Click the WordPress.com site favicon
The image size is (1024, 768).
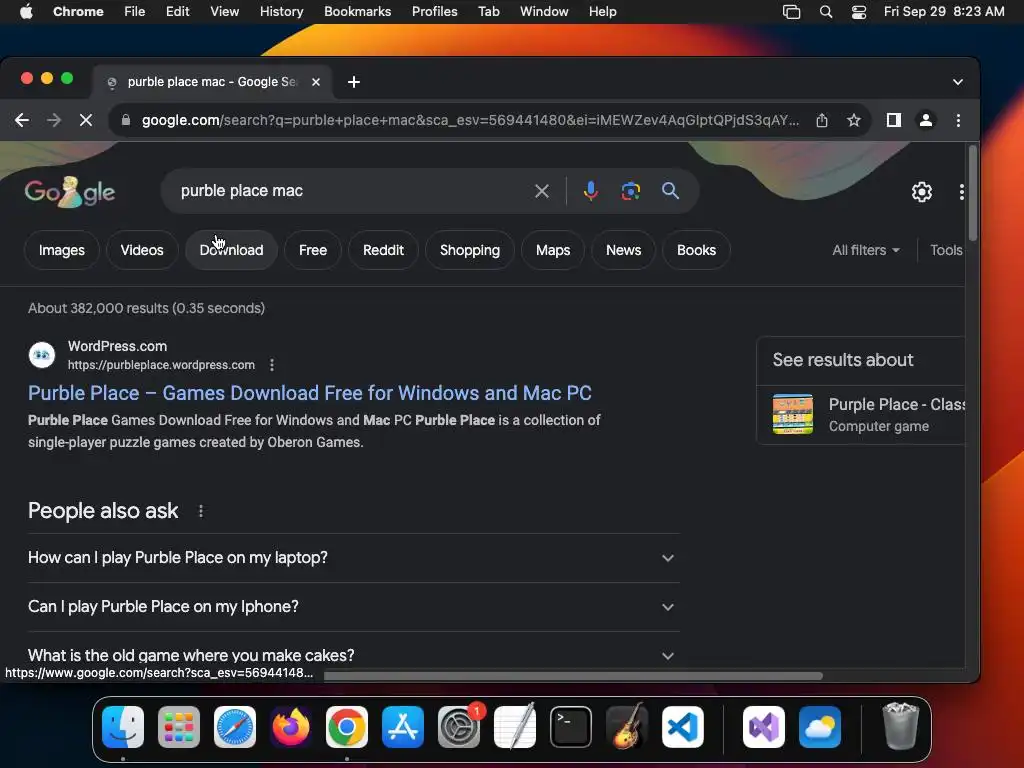pos(42,355)
